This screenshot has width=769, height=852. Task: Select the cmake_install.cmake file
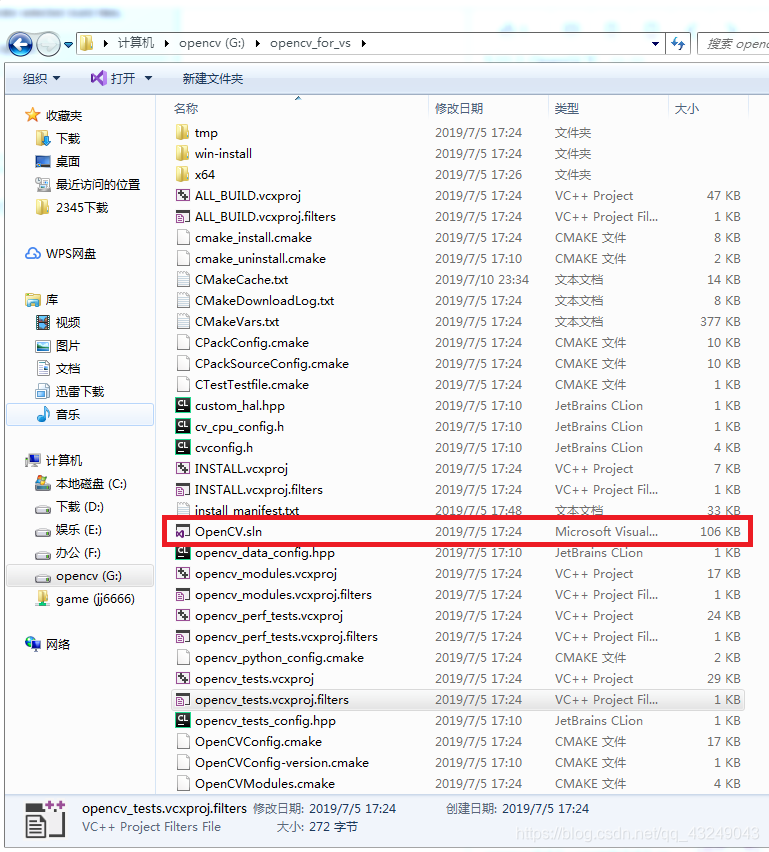[x=253, y=237]
